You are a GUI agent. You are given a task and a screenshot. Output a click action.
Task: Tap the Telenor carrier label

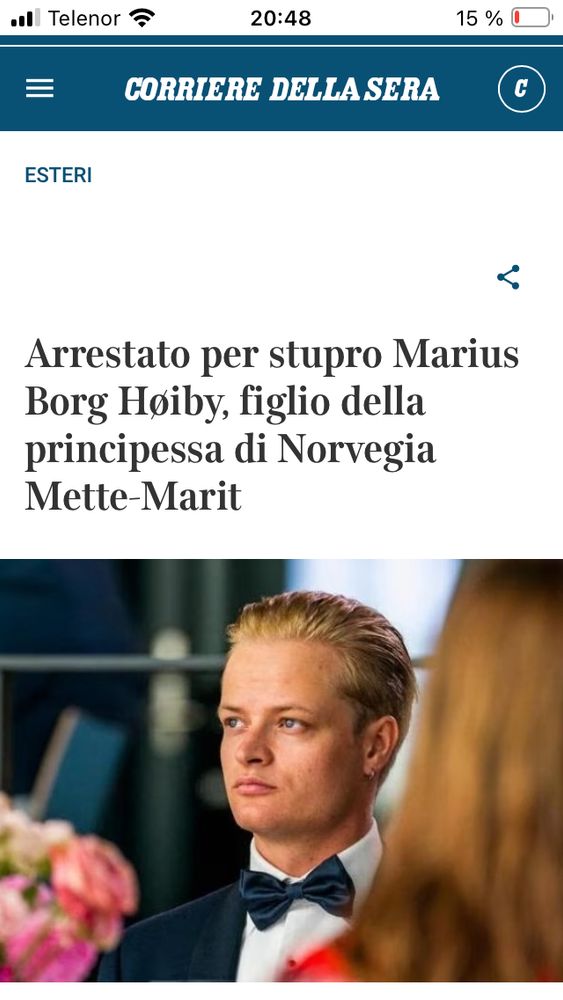pyautogui.click(x=84, y=18)
